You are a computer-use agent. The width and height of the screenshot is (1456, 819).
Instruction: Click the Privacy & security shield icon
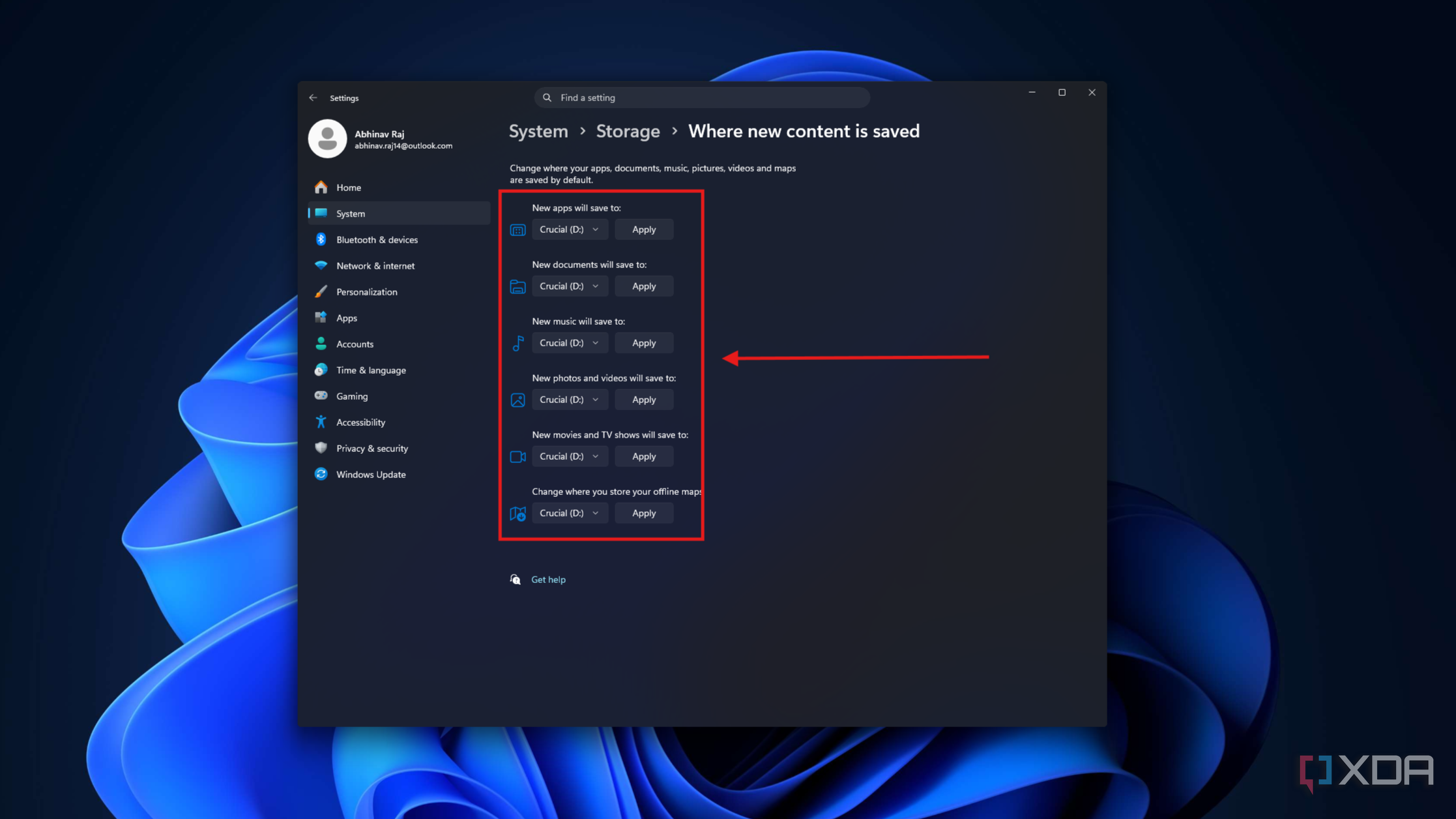pyautogui.click(x=321, y=448)
